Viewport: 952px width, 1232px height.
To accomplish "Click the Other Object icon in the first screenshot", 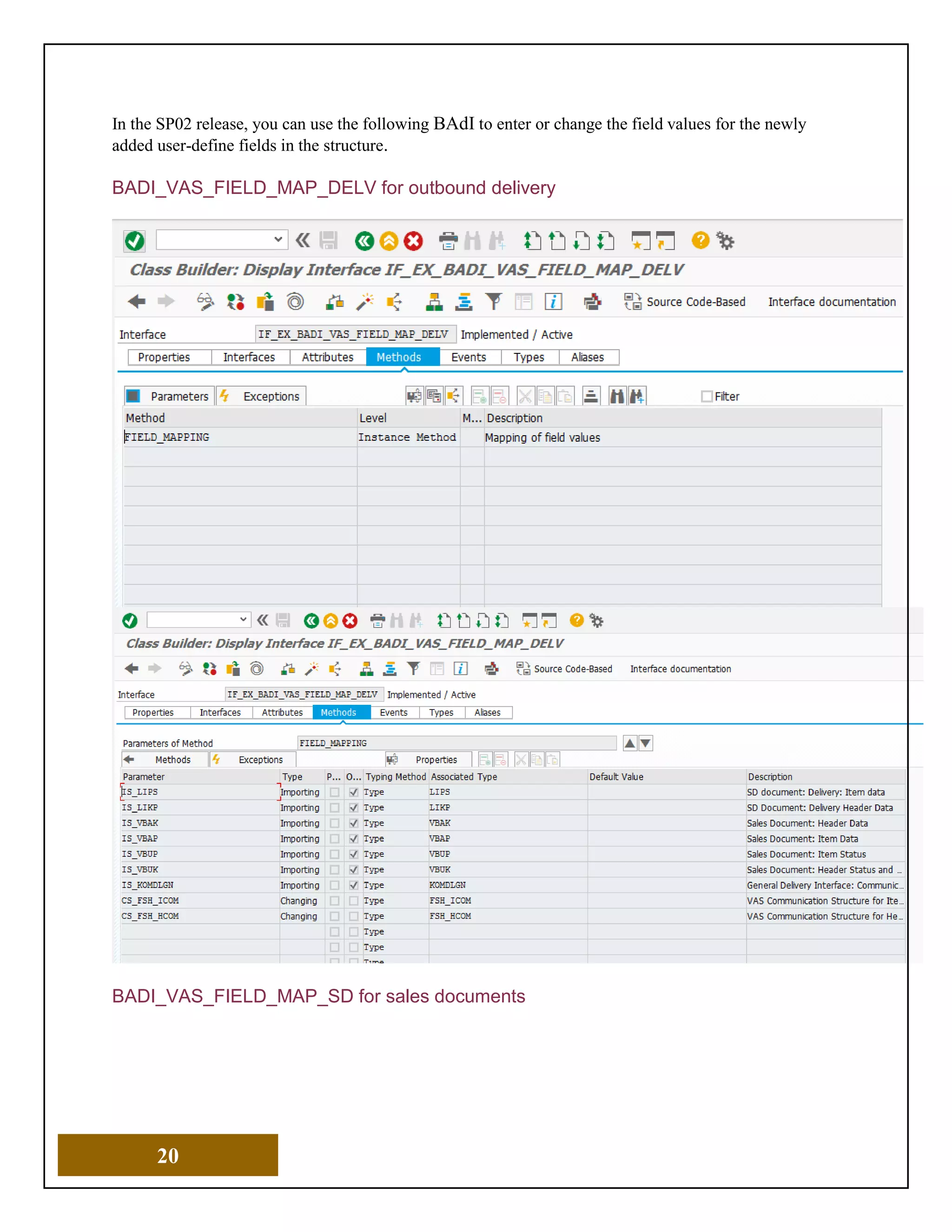I will coord(265,302).
